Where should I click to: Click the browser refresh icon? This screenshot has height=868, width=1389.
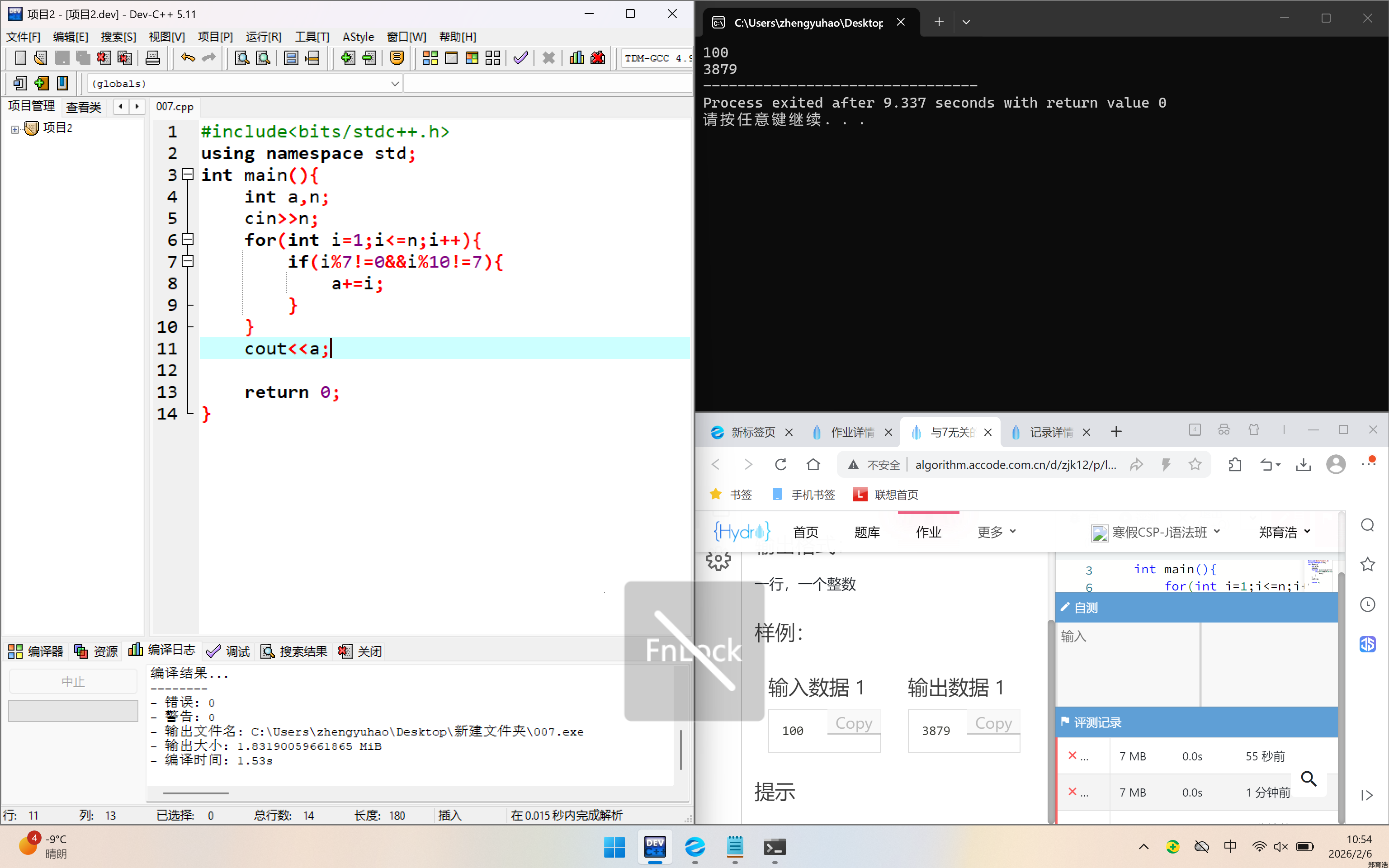pyautogui.click(x=780, y=464)
